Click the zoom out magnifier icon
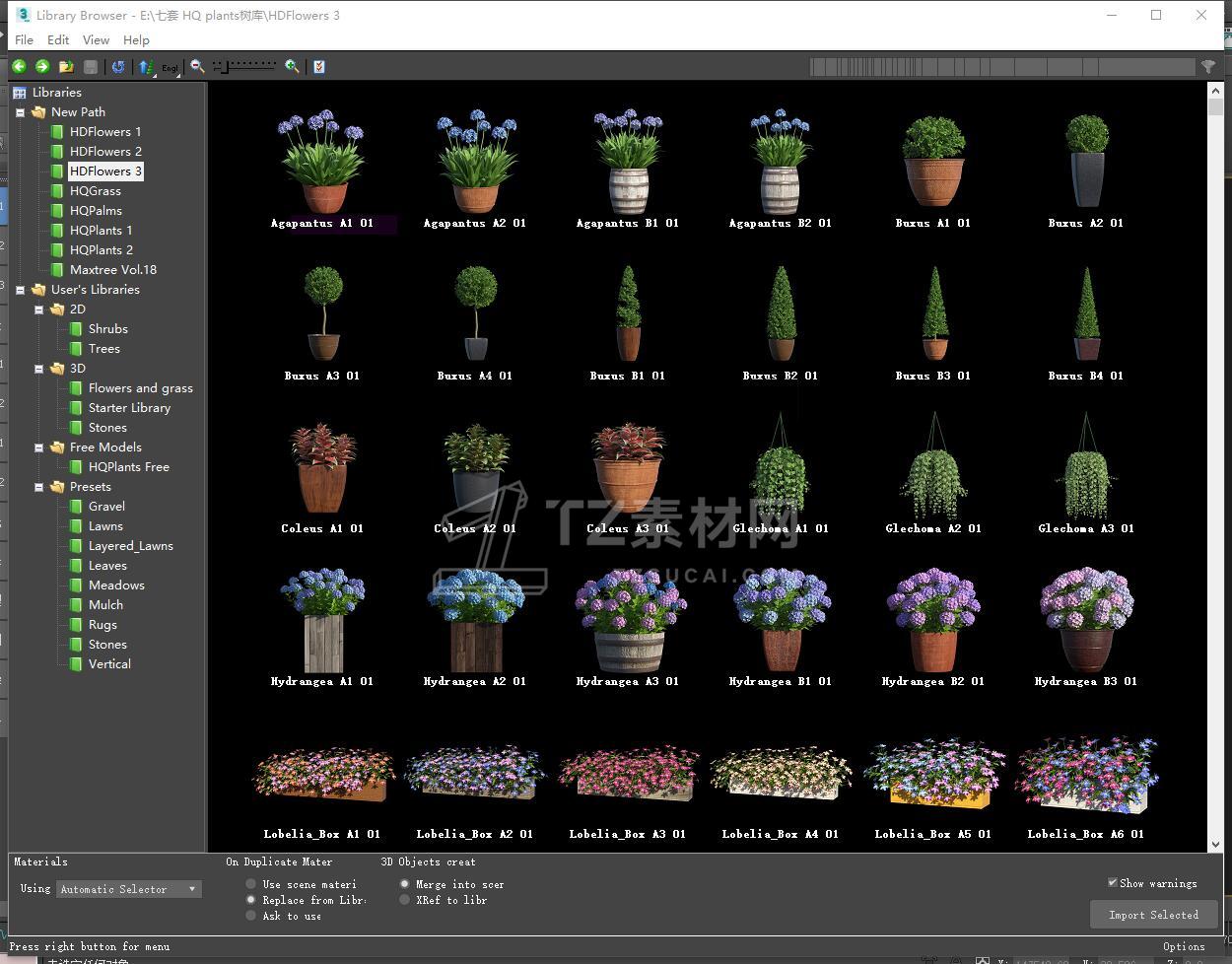 click(x=197, y=66)
